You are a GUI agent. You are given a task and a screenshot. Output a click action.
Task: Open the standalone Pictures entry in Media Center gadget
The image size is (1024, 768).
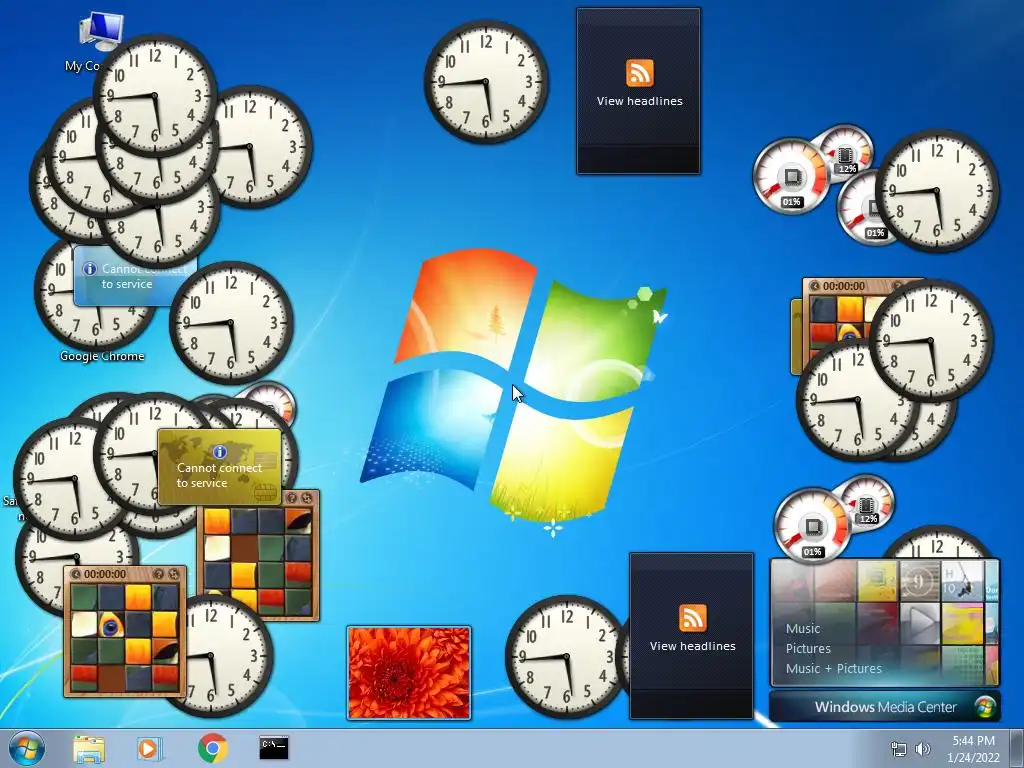click(x=808, y=648)
